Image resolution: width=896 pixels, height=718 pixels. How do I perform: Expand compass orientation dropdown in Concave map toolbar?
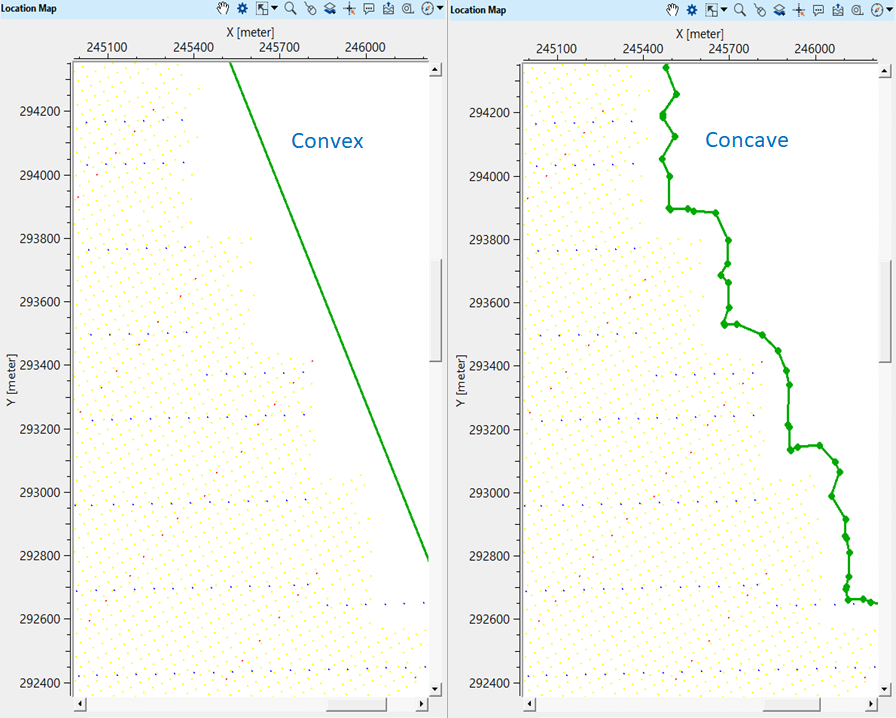pyautogui.click(x=891, y=10)
